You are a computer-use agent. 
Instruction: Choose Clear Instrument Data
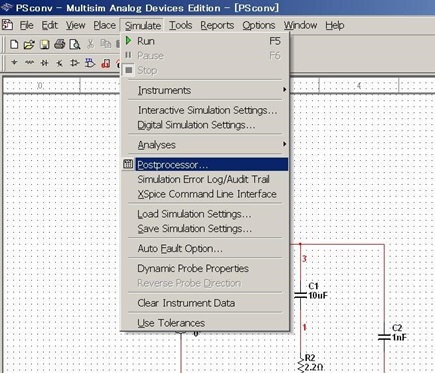pos(205,303)
